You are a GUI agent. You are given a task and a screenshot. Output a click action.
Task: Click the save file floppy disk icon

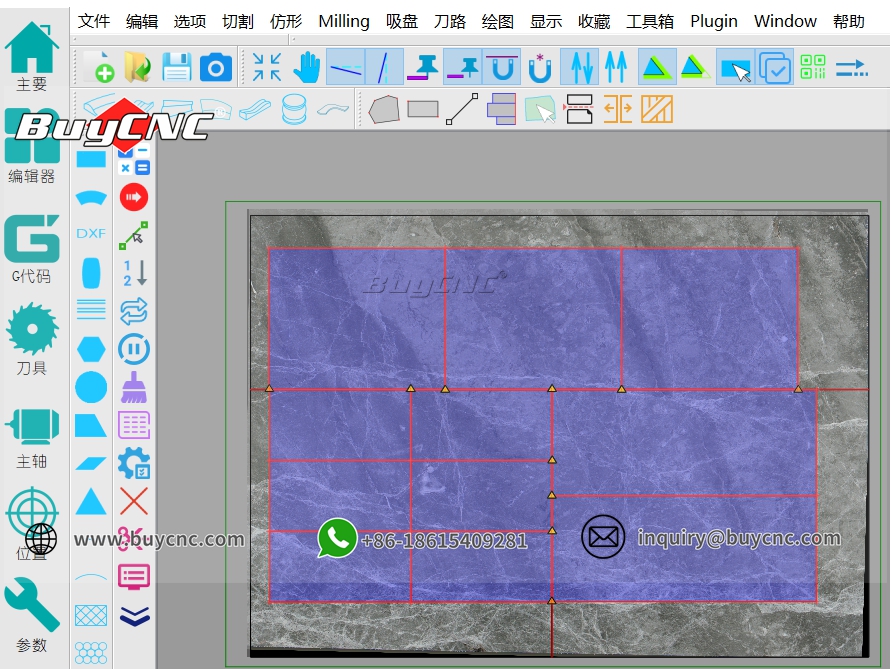[x=176, y=68]
